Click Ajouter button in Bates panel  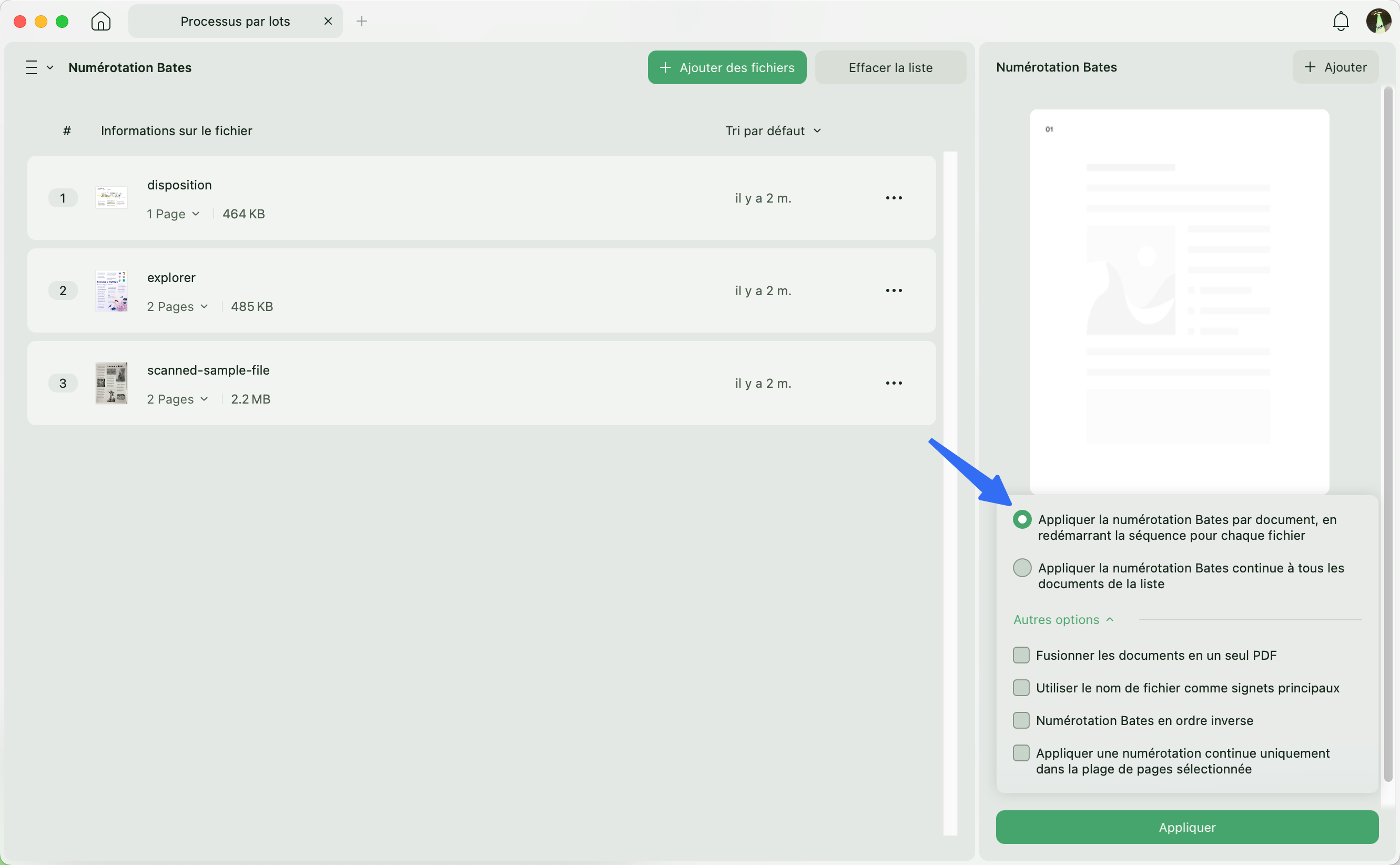point(1335,67)
